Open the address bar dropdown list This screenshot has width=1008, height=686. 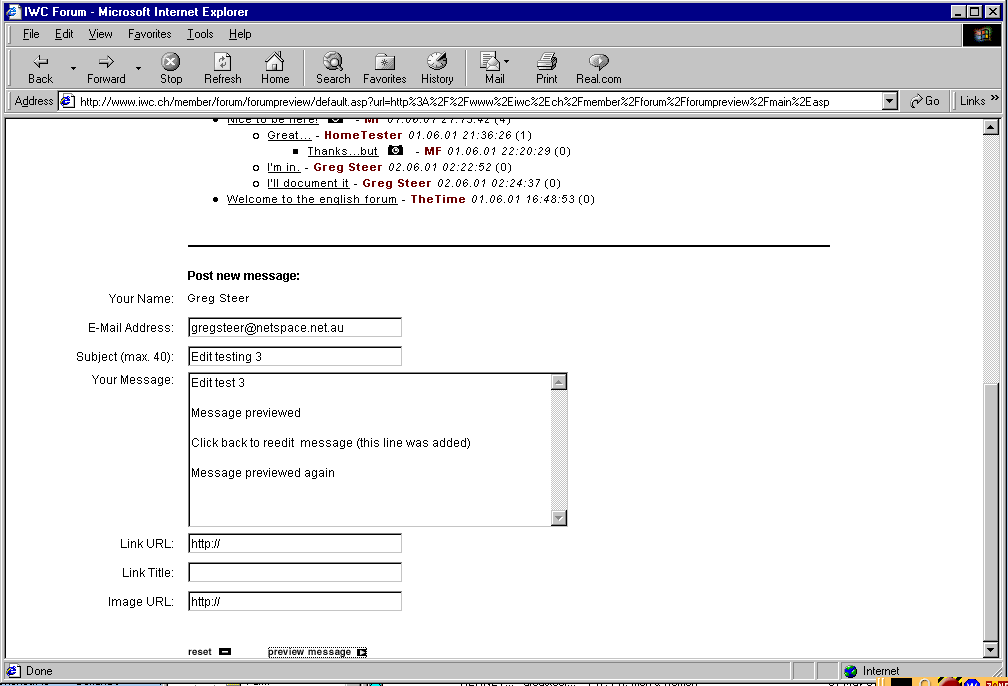coord(890,101)
